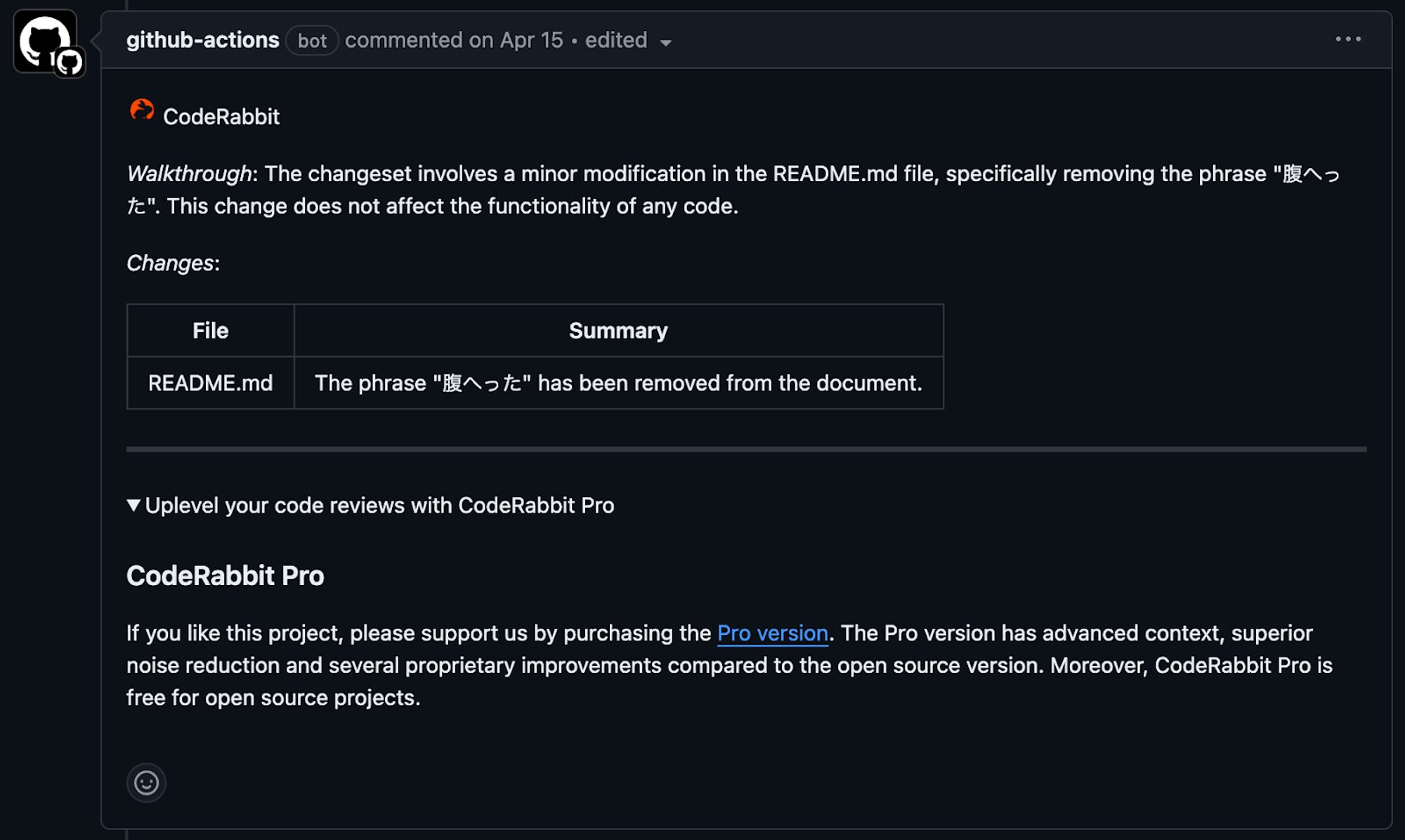The width and height of the screenshot is (1405, 840).
Task: Click the italic Walkthrough label
Action: click(x=189, y=173)
